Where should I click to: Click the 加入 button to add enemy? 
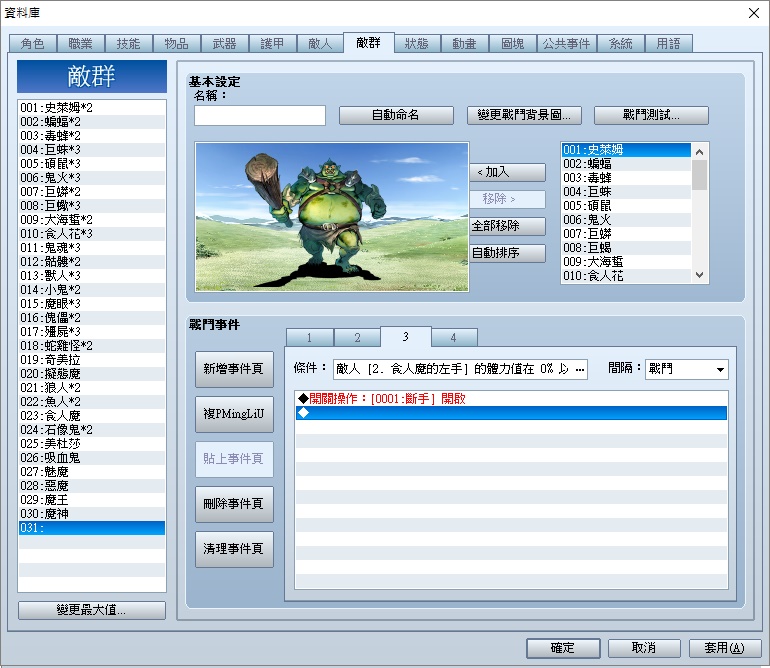pos(508,172)
